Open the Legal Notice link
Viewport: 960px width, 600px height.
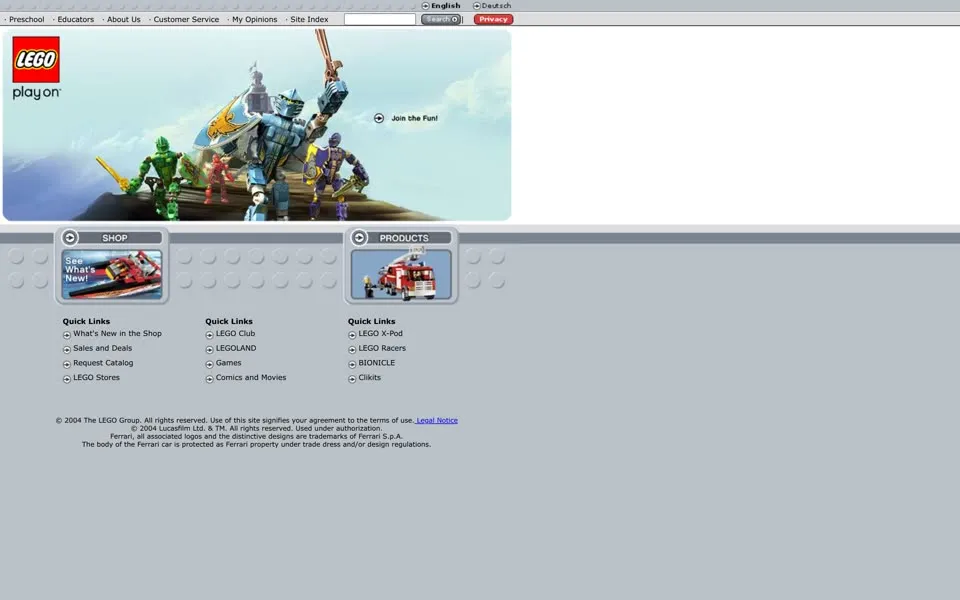click(x=437, y=421)
